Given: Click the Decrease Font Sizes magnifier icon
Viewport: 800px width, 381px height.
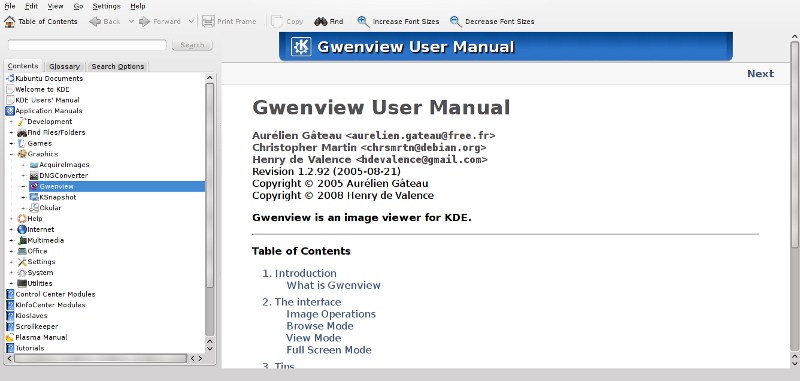Looking at the screenshot, I should pos(456,21).
